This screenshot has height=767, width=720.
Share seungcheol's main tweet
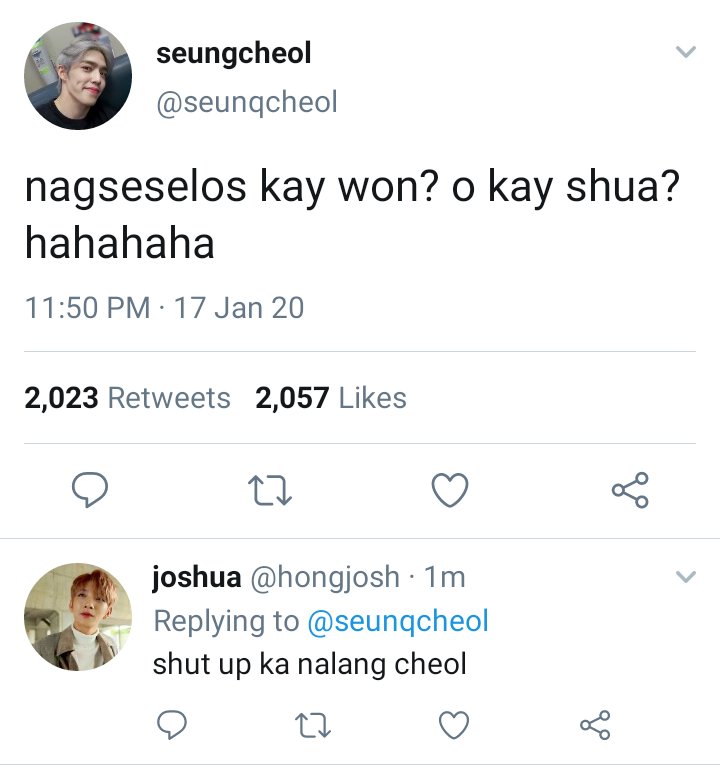630,490
